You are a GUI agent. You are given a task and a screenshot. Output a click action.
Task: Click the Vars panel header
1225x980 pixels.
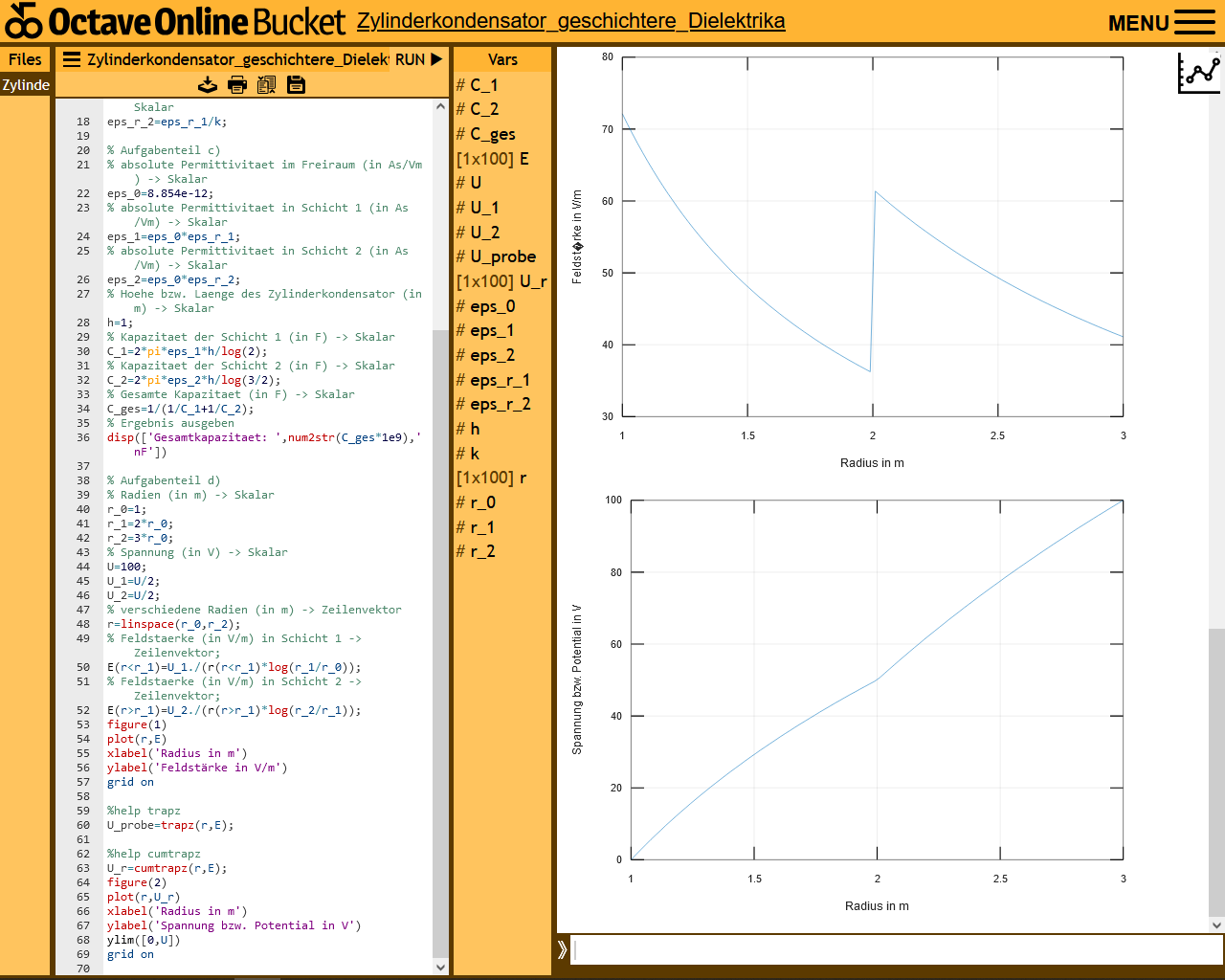(502, 59)
